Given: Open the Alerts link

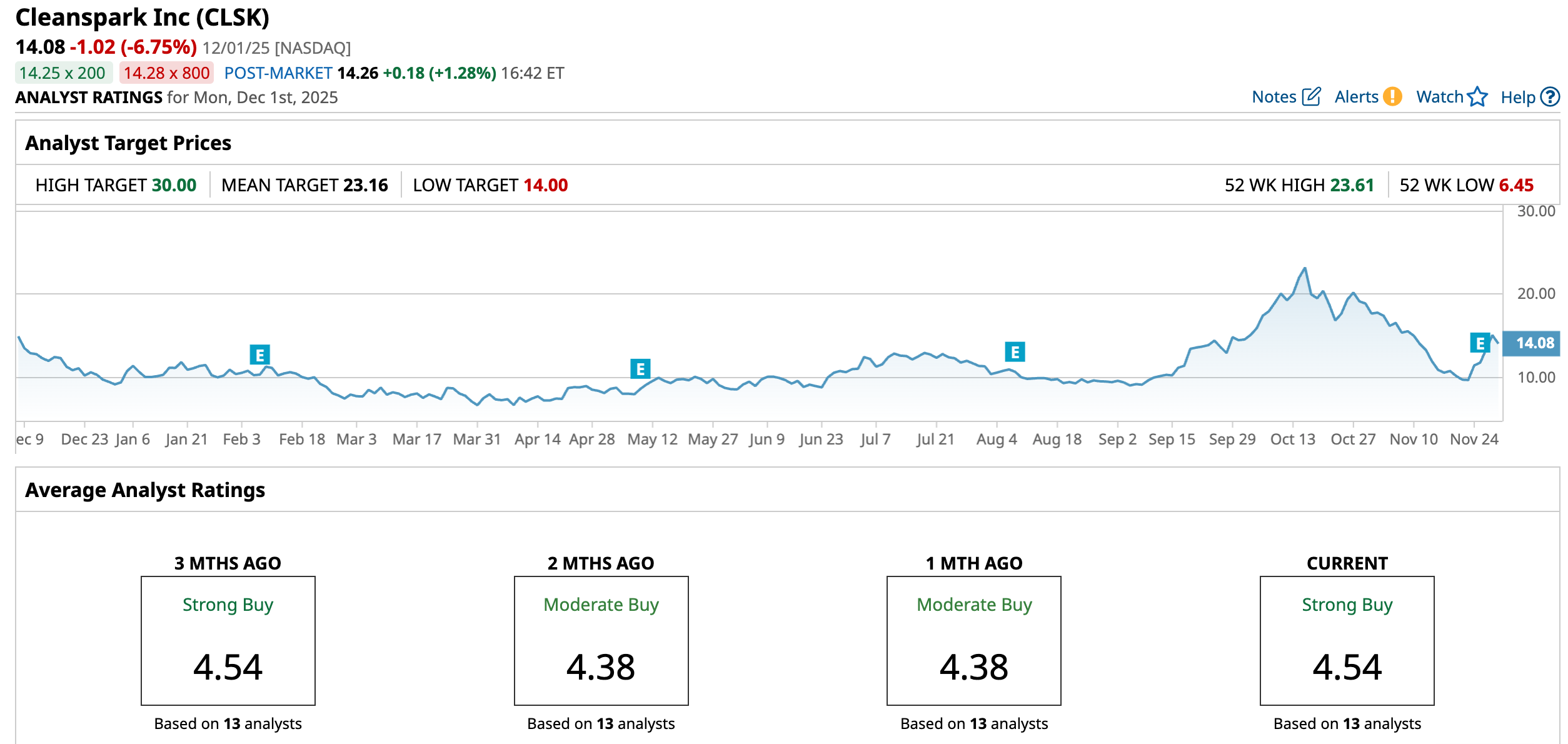Looking at the screenshot, I should 1355,97.
